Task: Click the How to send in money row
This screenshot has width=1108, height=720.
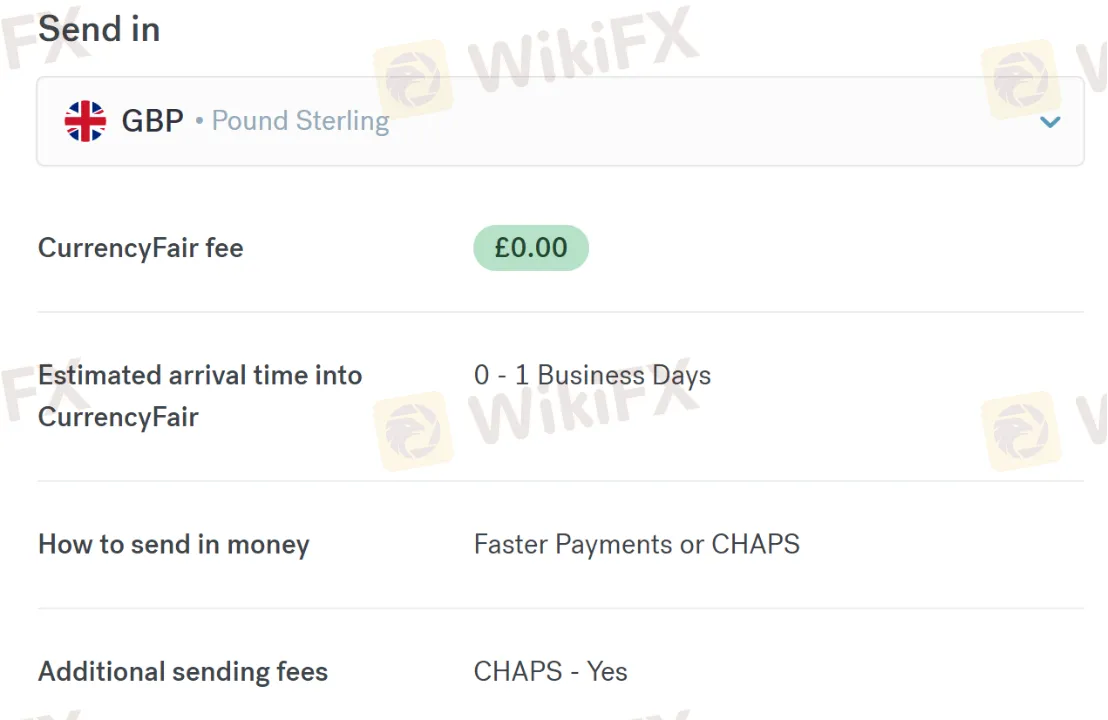Action: [173, 544]
